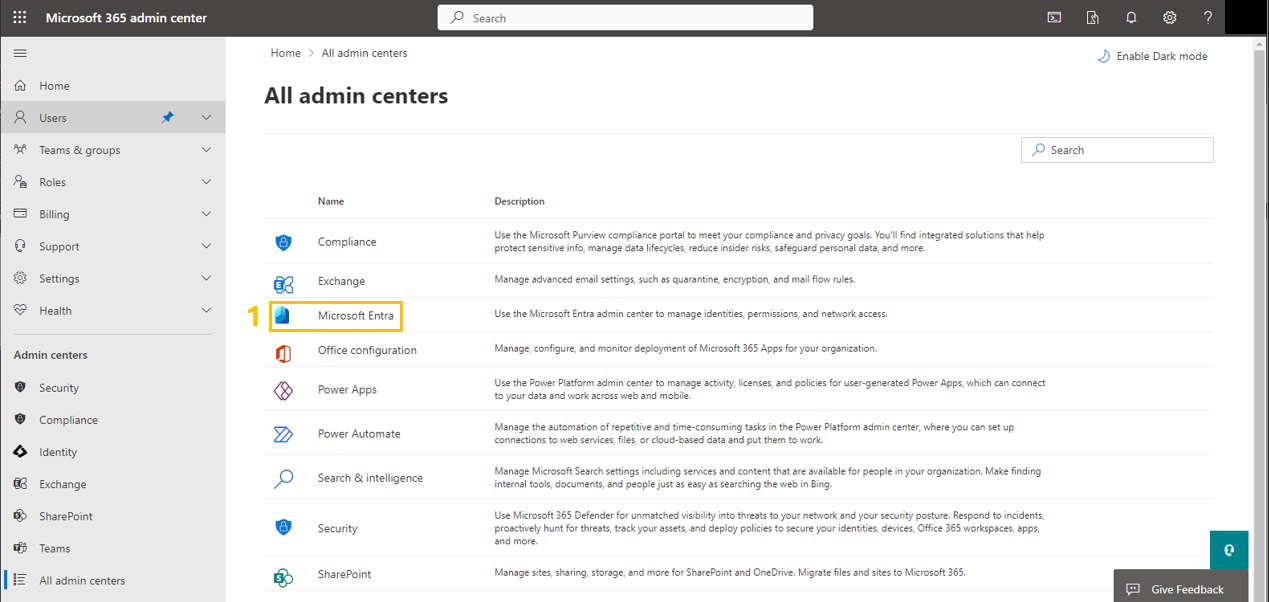Click the Microsoft Entra icon
This screenshot has width=1269, height=602.
282,316
